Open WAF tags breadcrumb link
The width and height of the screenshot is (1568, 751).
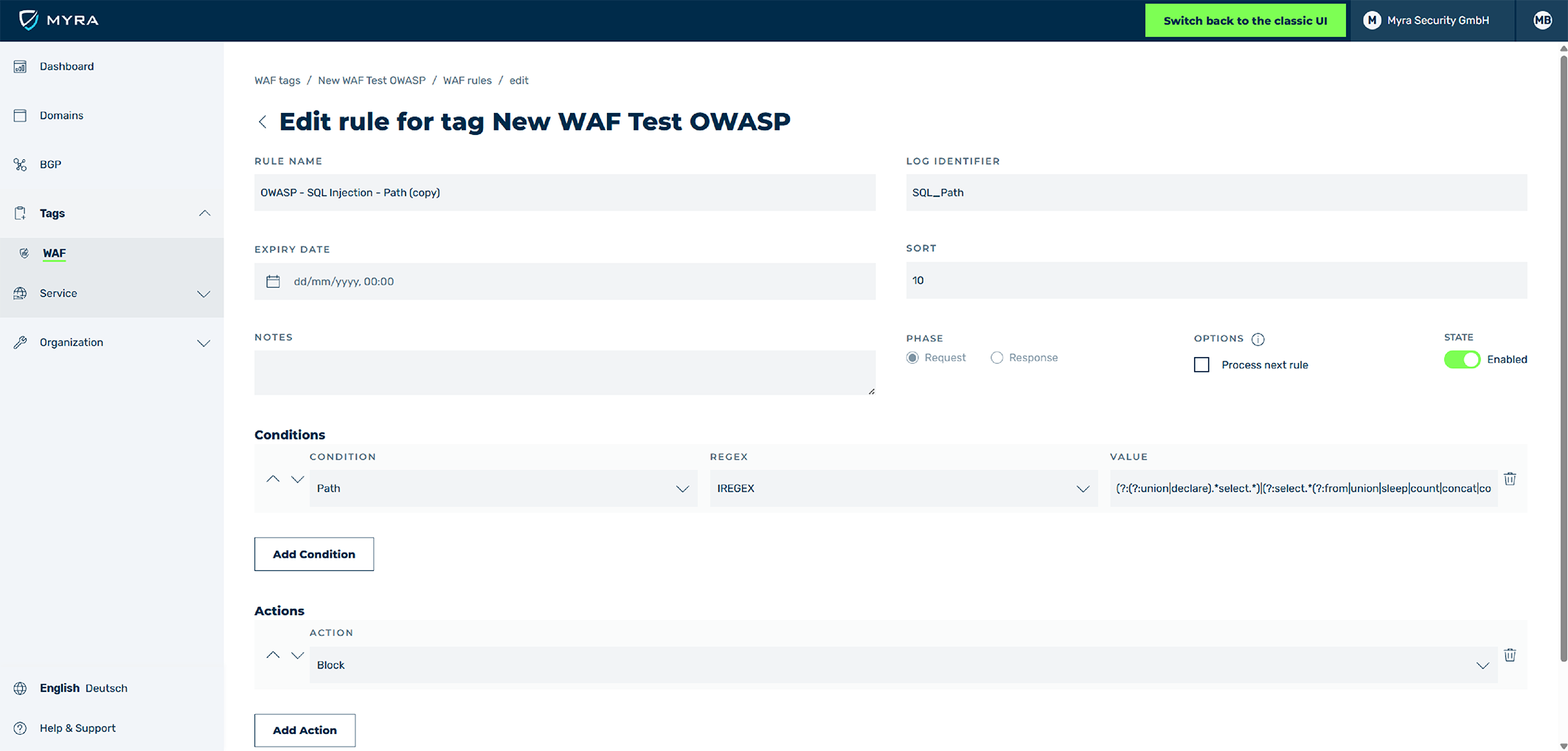[x=277, y=80]
